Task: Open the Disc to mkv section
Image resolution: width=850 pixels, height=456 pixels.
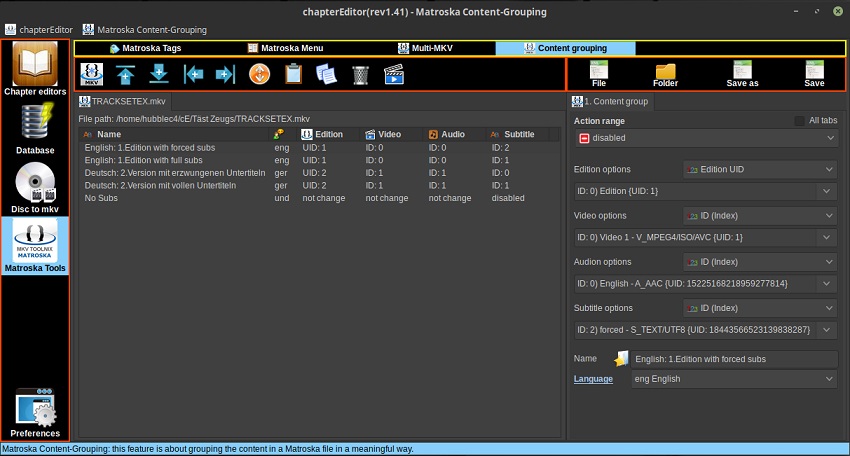Action: pos(35,187)
